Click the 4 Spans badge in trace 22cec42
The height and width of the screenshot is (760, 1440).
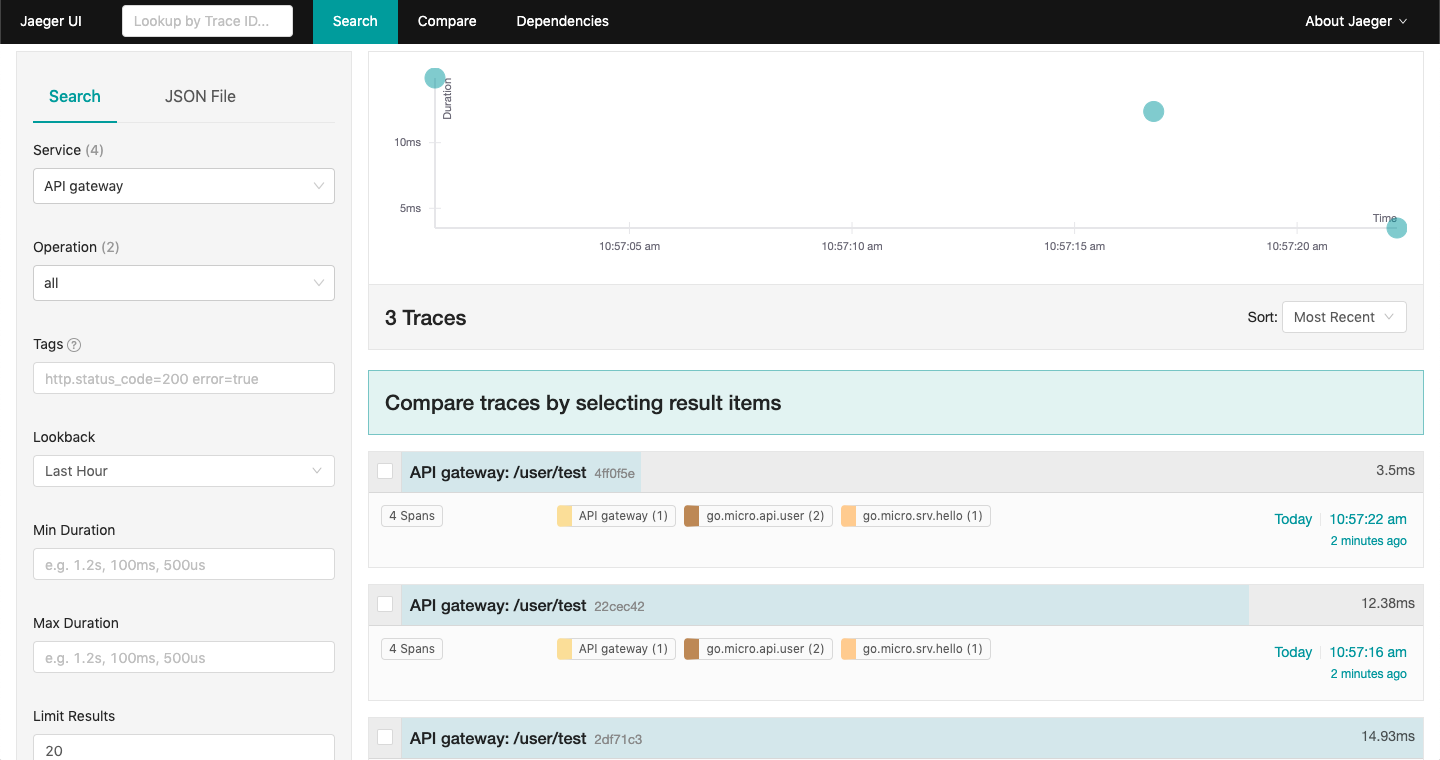point(412,649)
